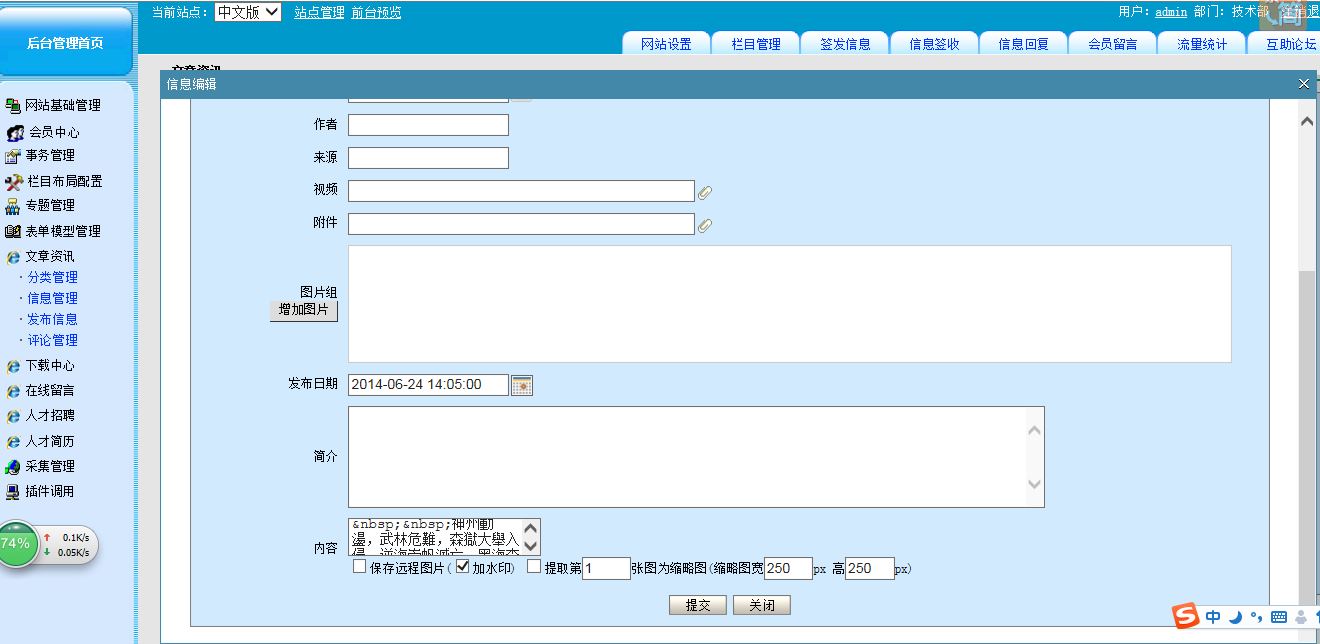Tick the 提取第 thumbnail extraction checkbox
This screenshot has height=644, width=1320.
[x=534, y=567]
